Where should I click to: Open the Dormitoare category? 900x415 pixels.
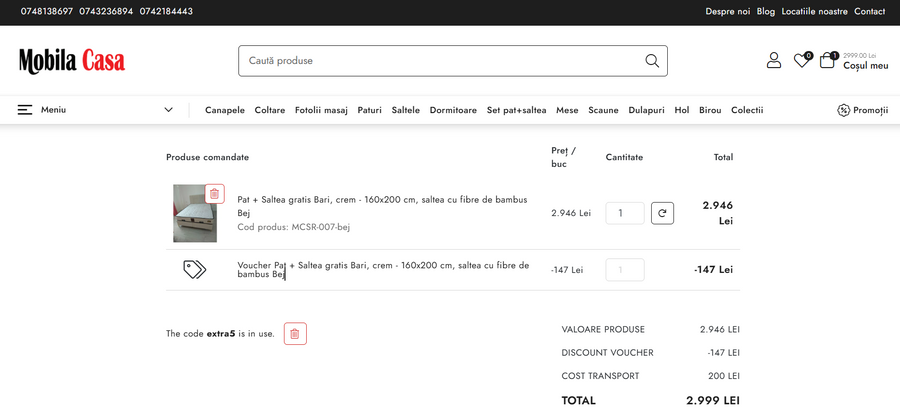(453, 110)
